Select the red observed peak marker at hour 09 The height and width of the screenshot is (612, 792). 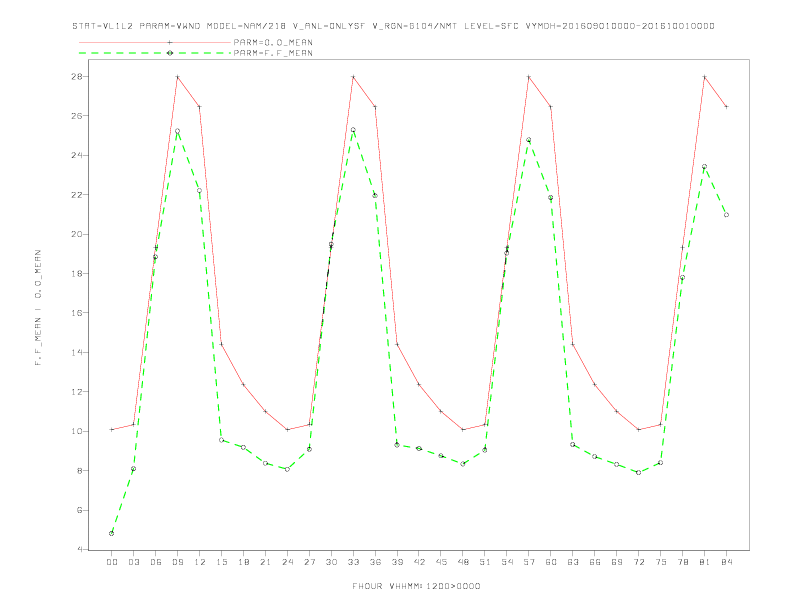click(x=177, y=77)
